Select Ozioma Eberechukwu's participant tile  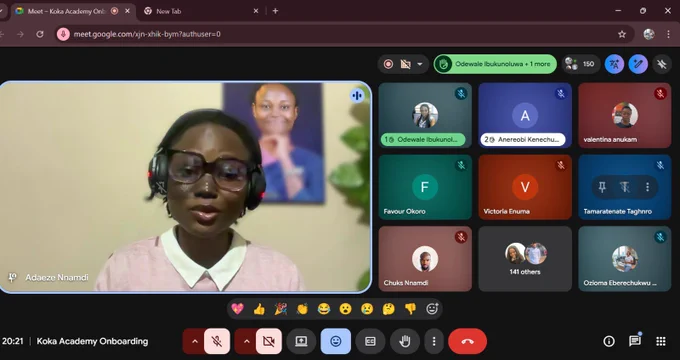point(624,259)
